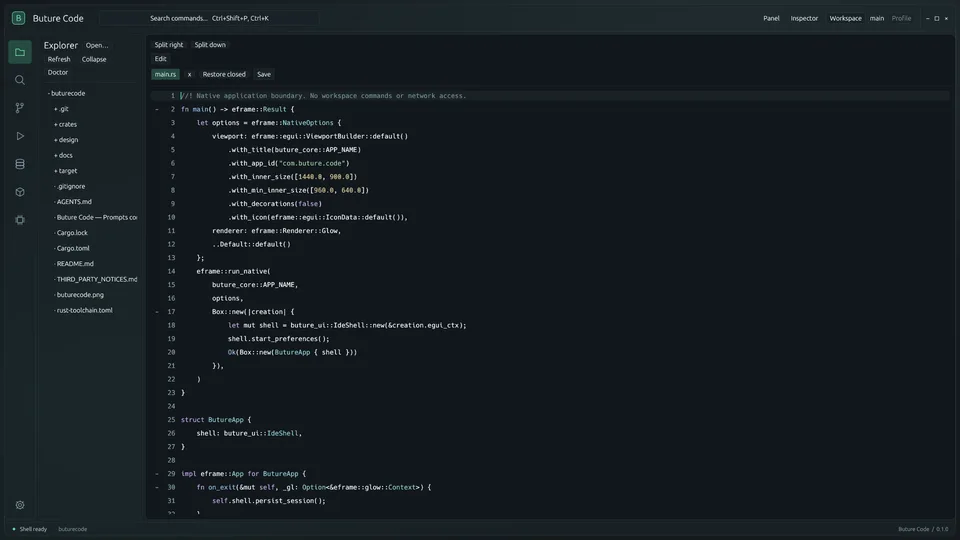The image size is (960, 540).
Task: Open the Buture Code — Prompts file
Action: 96,217
